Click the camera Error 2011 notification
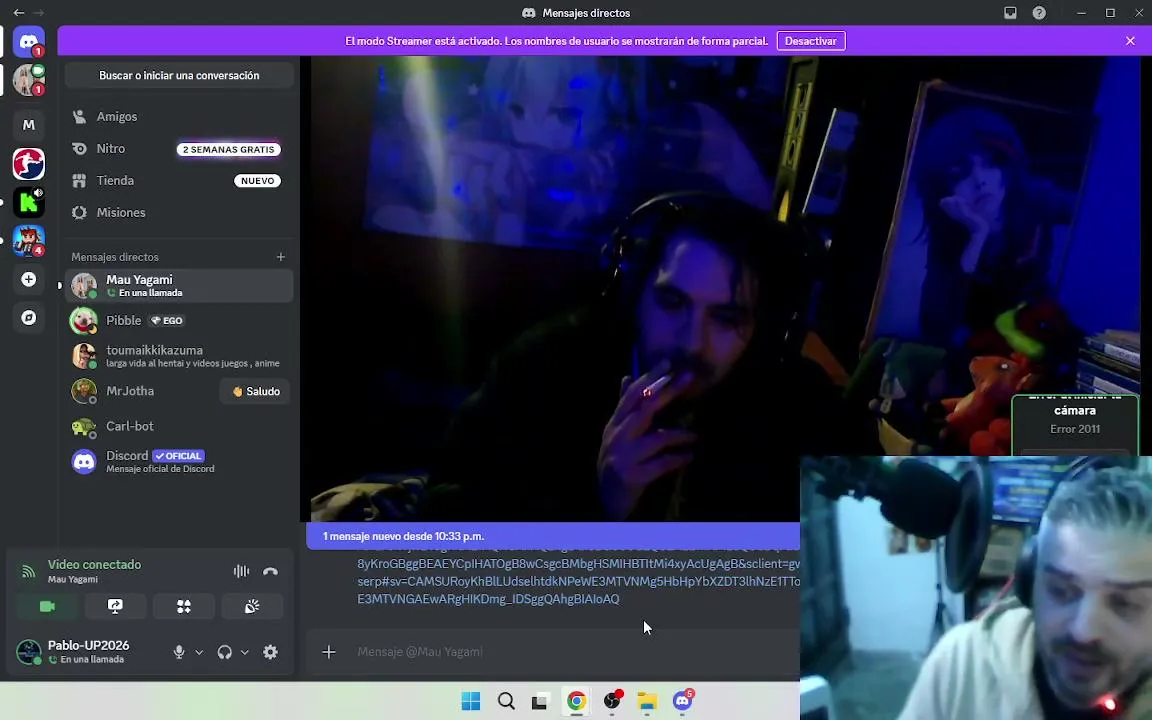Image resolution: width=1152 pixels, height=720 pixels. click(x=1075, y=425)
